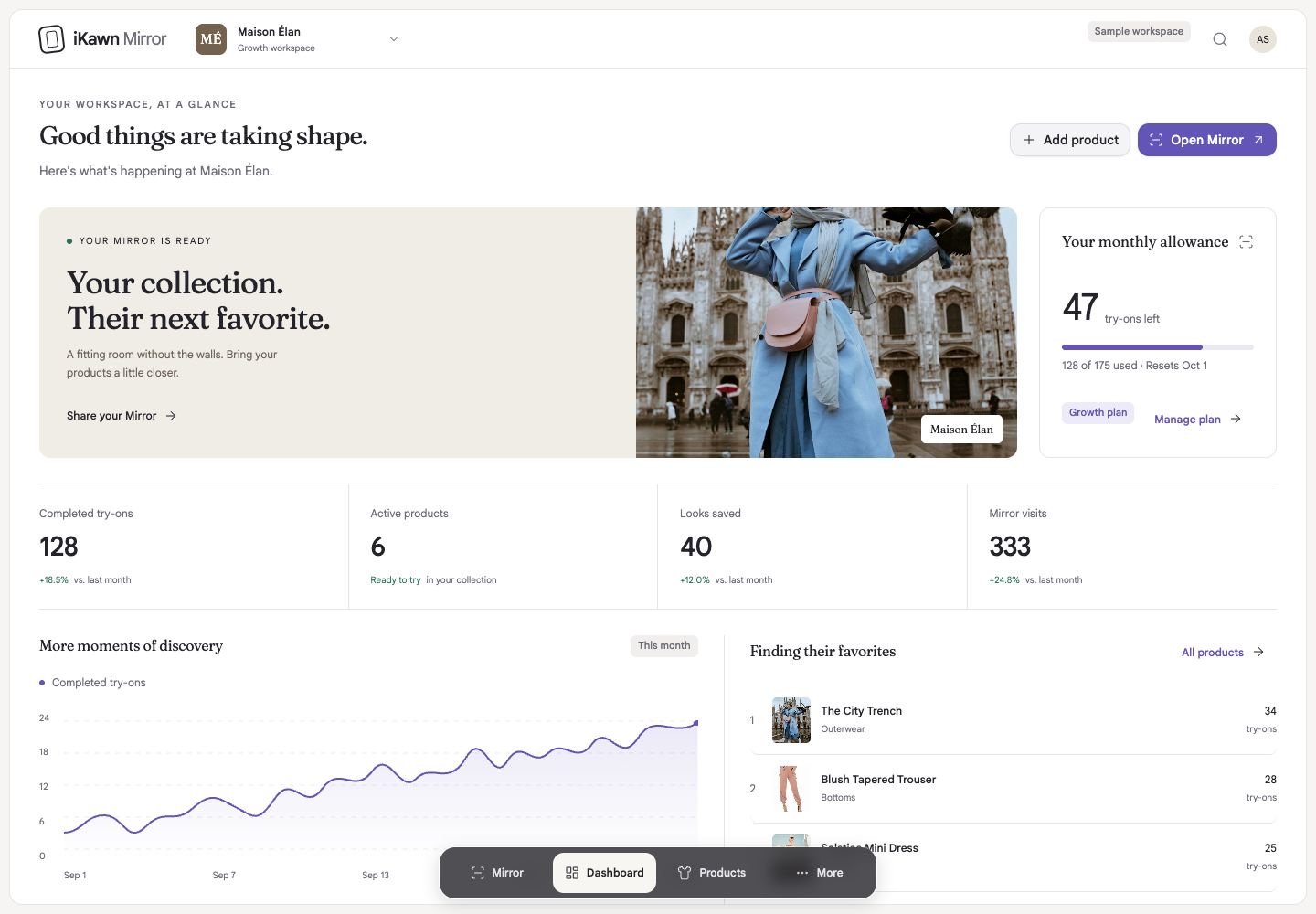Click the Add product button

coord(1070,140)
